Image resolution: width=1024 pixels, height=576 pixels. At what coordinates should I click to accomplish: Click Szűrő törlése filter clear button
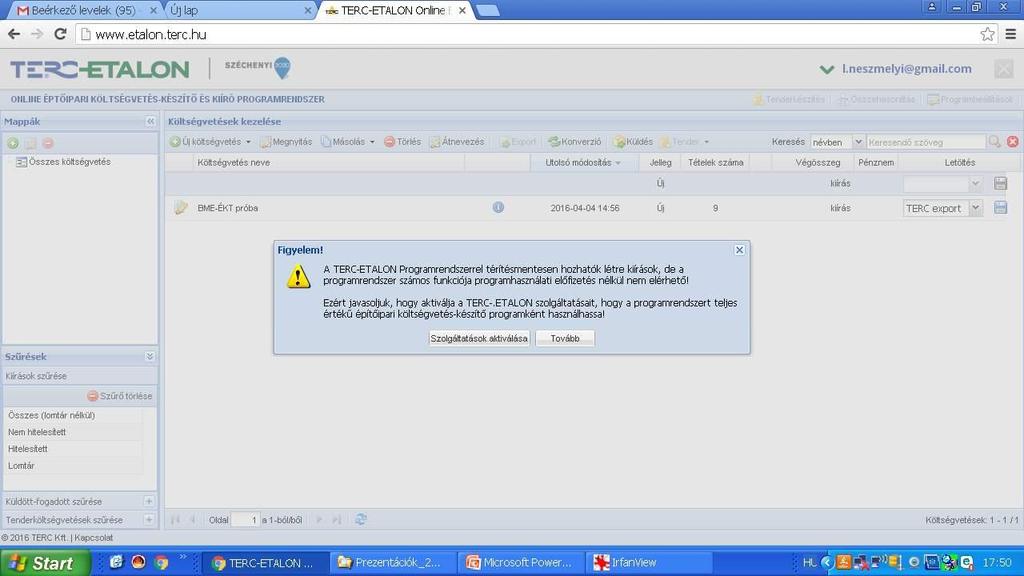pyautogui.click(x=120, y=396)
